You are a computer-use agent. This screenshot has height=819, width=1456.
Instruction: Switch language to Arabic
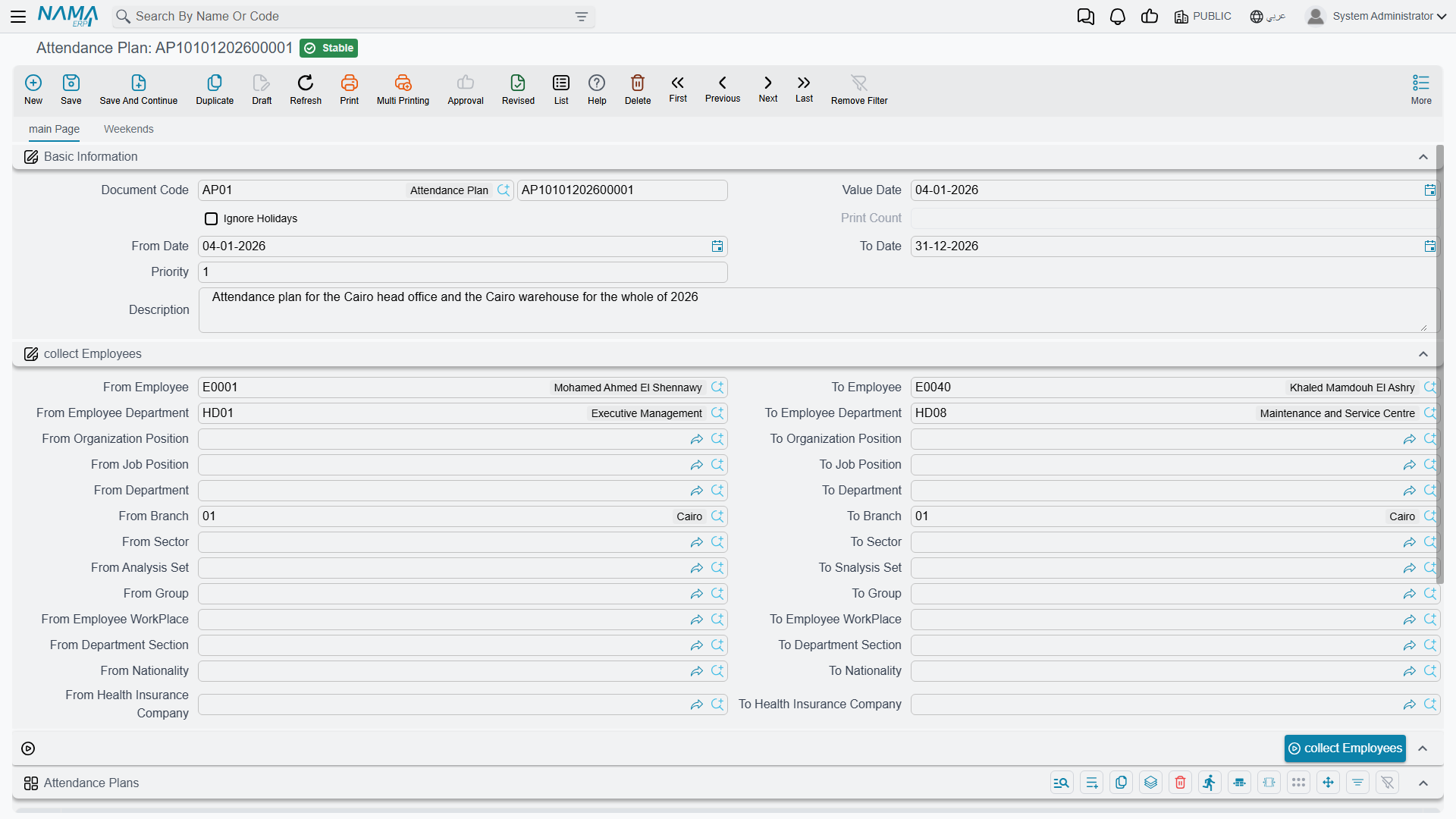1268,17
